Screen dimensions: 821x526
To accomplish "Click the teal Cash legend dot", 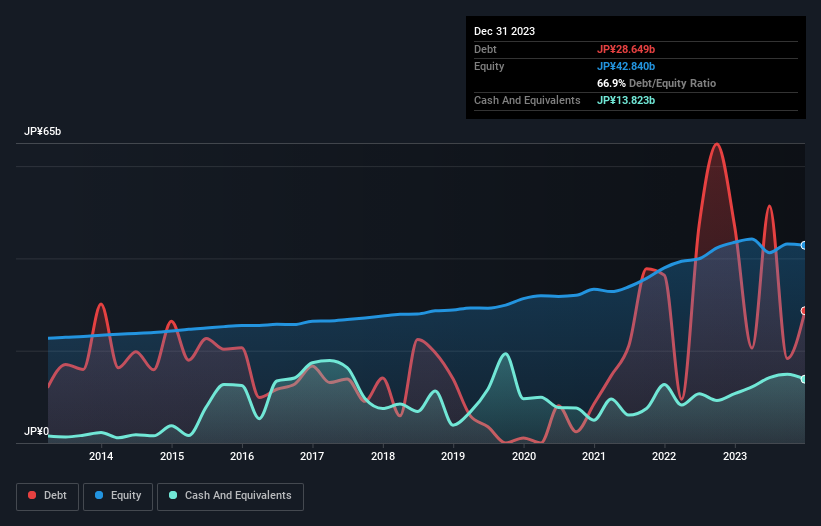I will 173,495.
